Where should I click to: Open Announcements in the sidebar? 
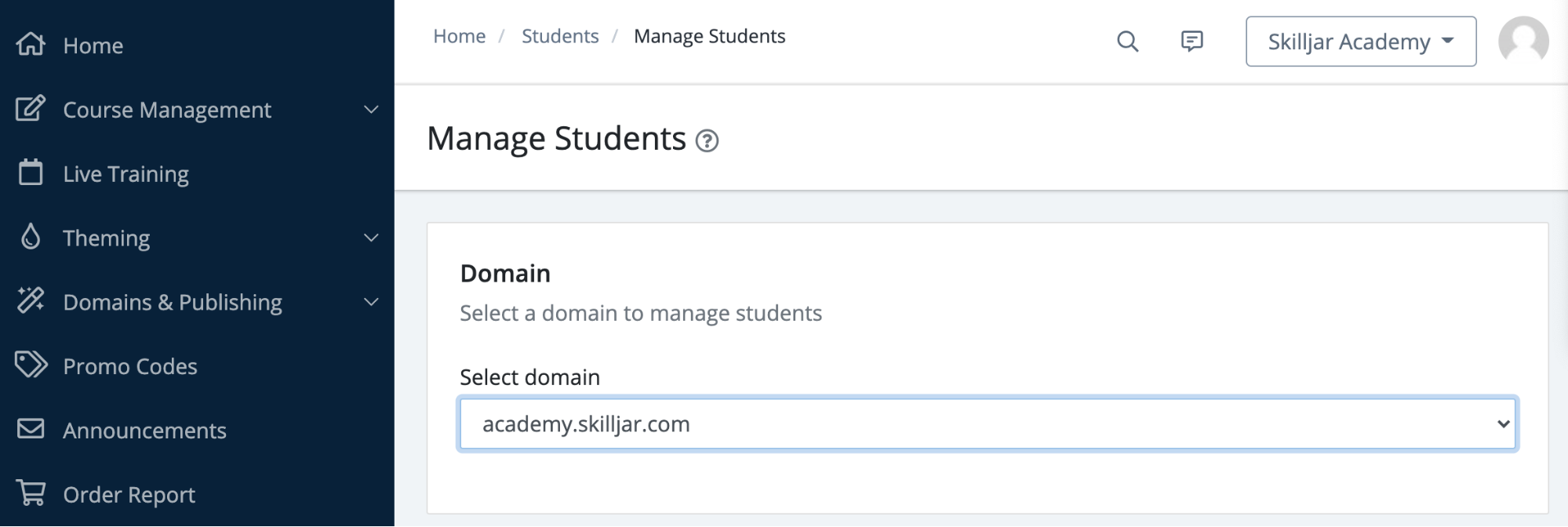pos(144,431)
